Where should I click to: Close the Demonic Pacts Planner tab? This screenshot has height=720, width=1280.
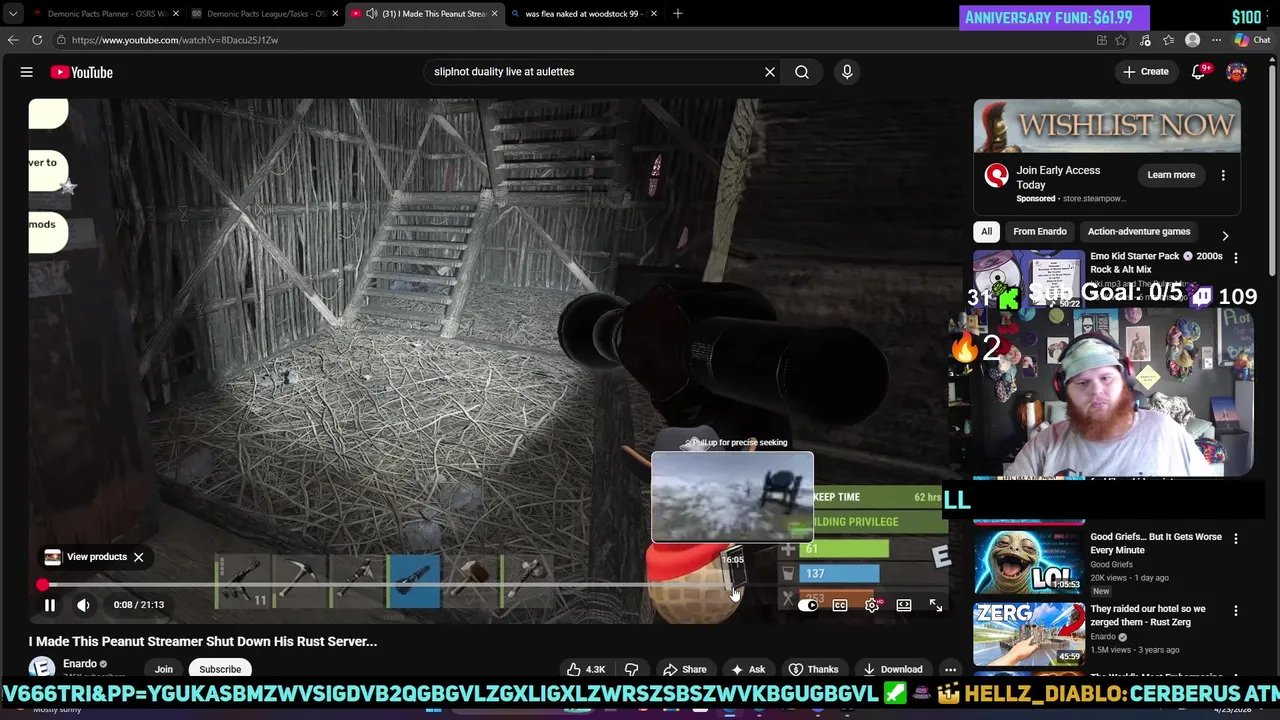[176, 14]
